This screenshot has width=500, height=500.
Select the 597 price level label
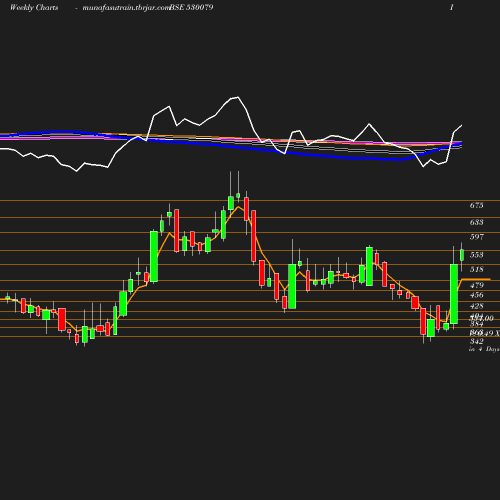tap(476, 237)
